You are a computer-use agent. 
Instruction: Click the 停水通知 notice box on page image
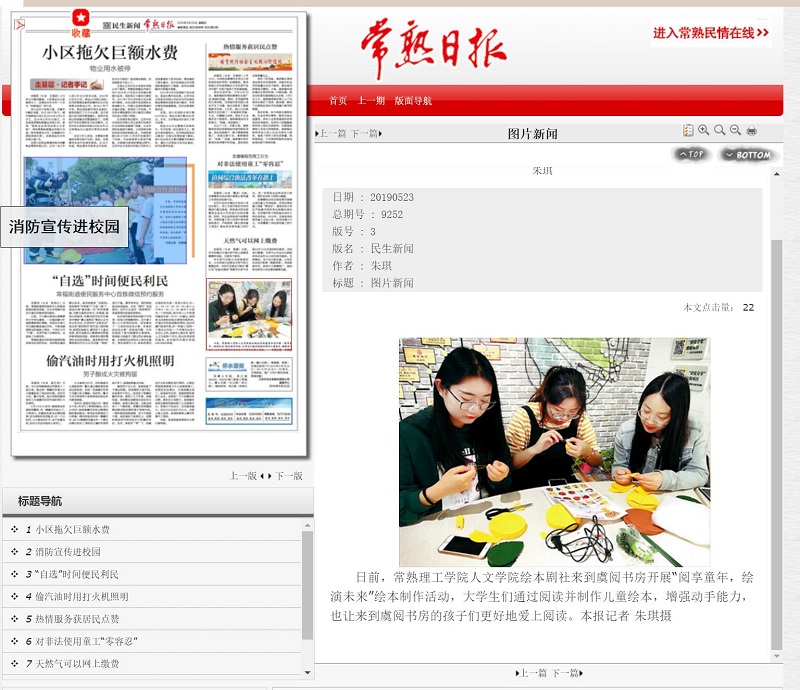coord(249,375)
